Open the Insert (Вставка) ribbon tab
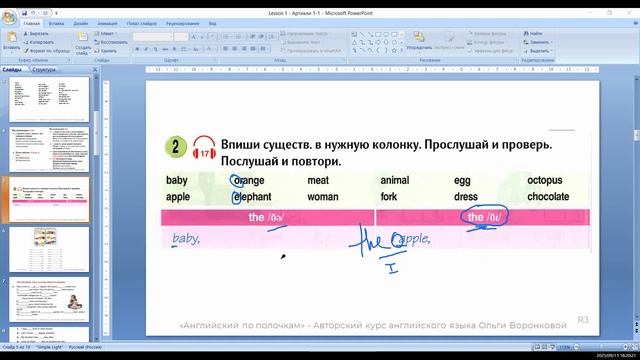Screen dimensions: 640x360 coord(56,24)
